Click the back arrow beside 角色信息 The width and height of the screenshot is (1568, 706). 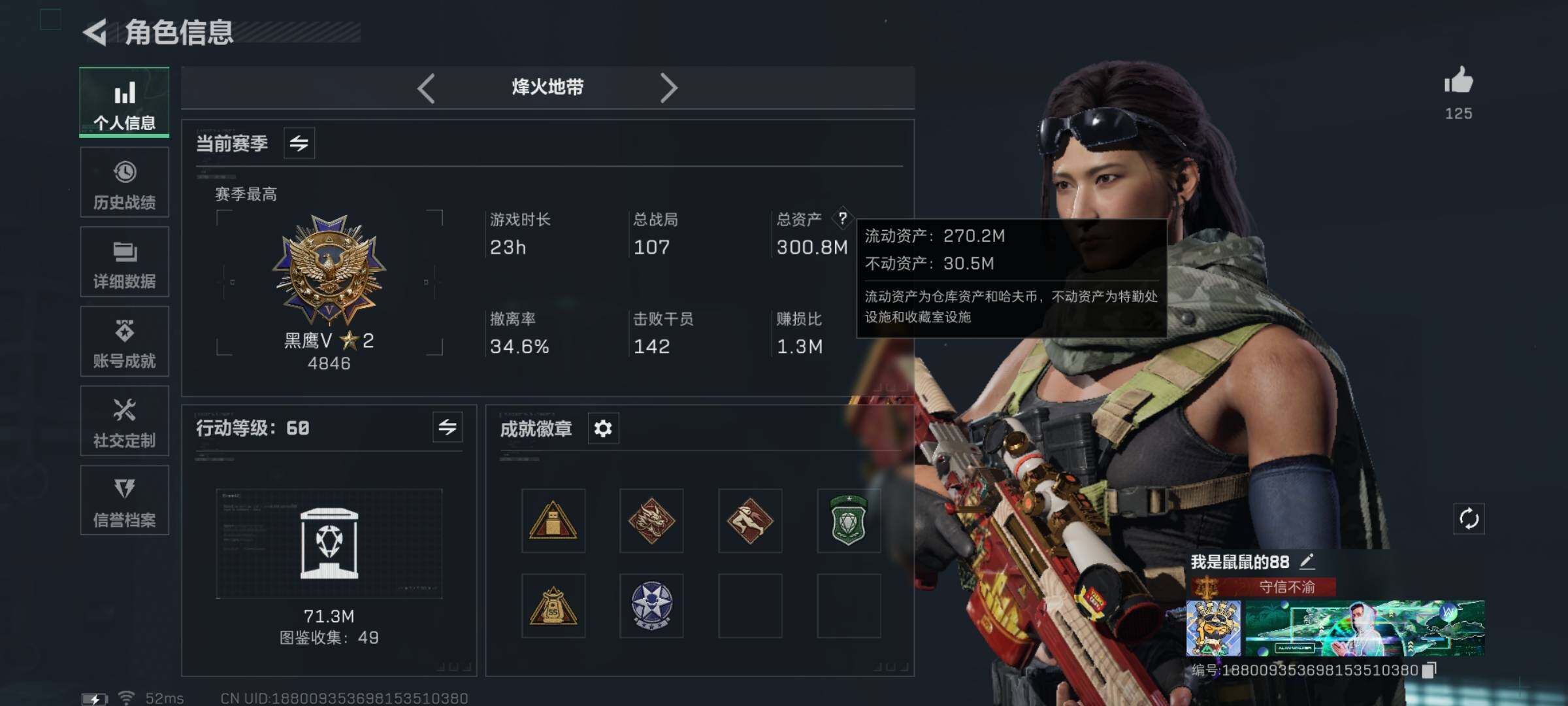point(95,33)
